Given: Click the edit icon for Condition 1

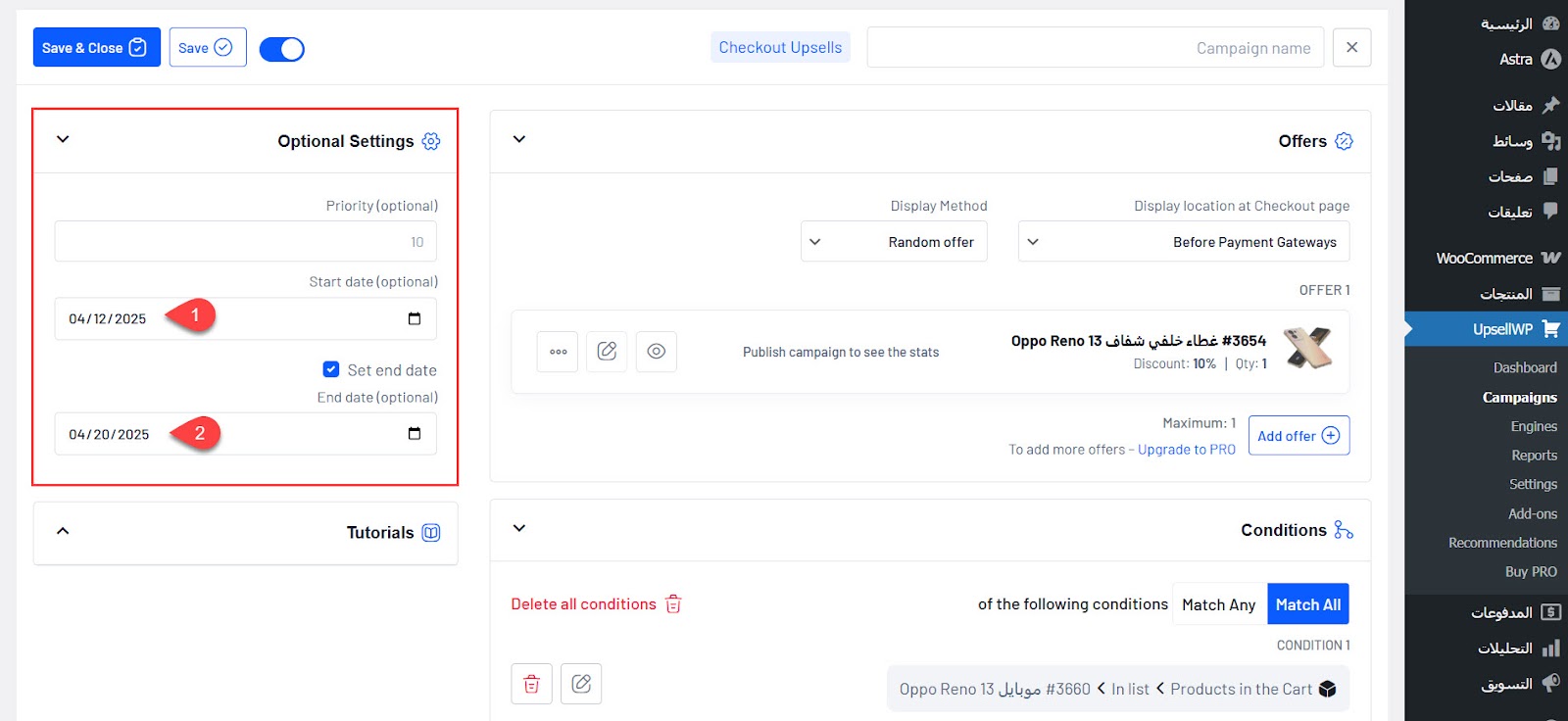Looking at the screenshot, I should tap(581, 684).
